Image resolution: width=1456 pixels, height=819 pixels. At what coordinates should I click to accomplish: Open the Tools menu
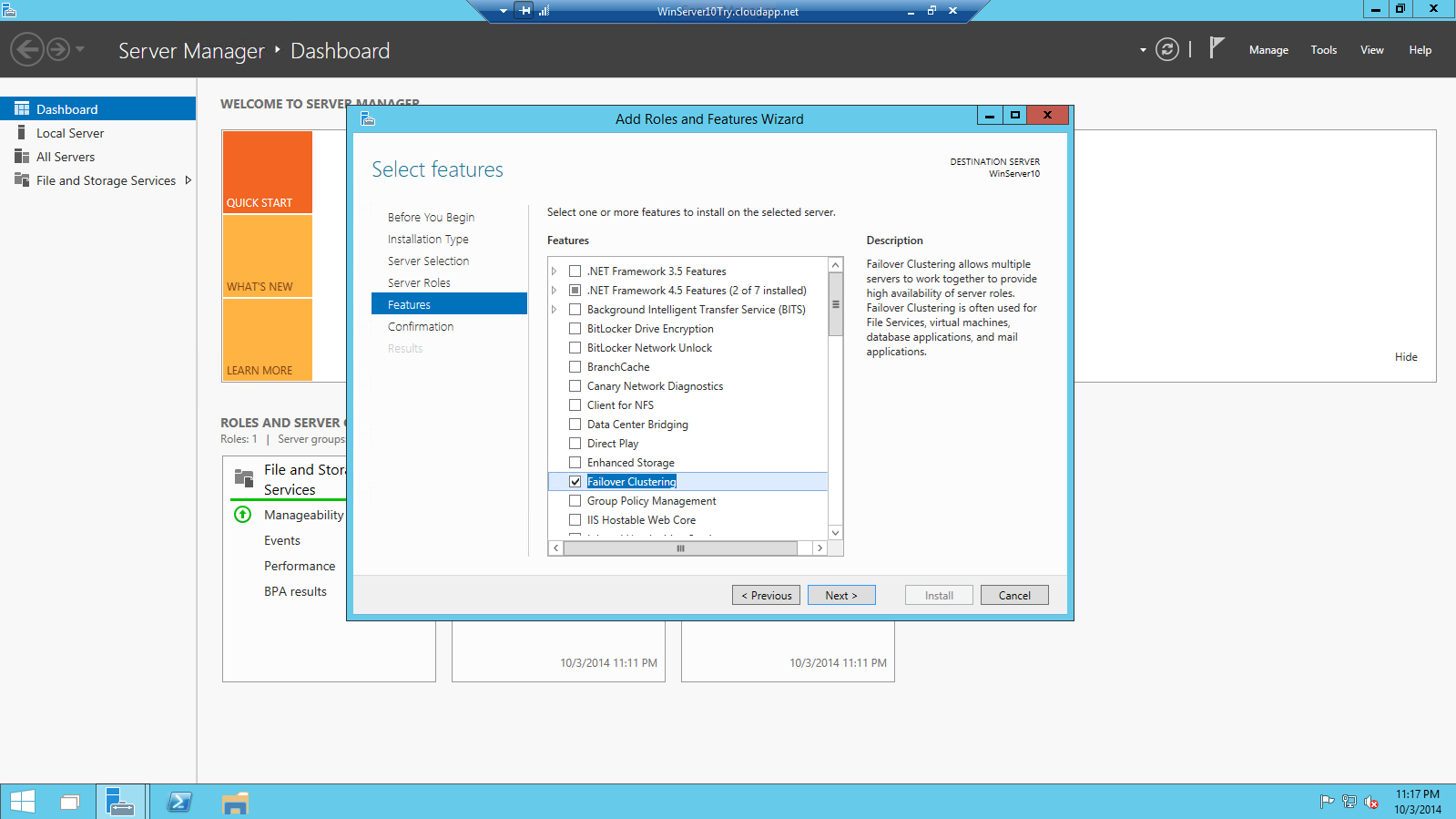[1323, 50]
